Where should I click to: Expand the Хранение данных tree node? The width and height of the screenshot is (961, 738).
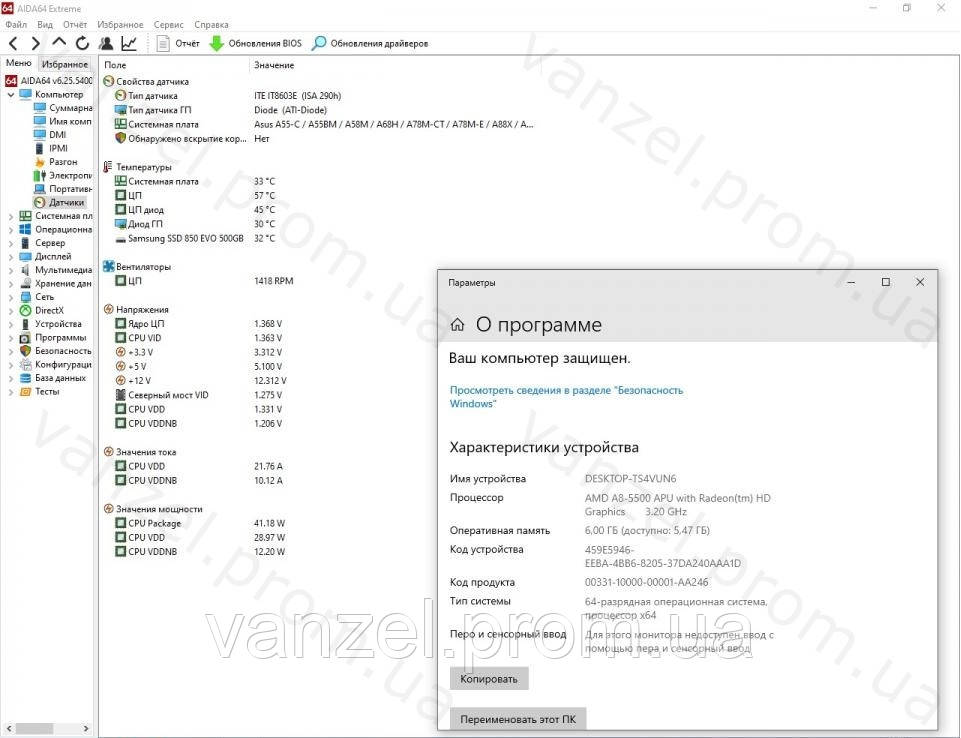click(10, 283)
